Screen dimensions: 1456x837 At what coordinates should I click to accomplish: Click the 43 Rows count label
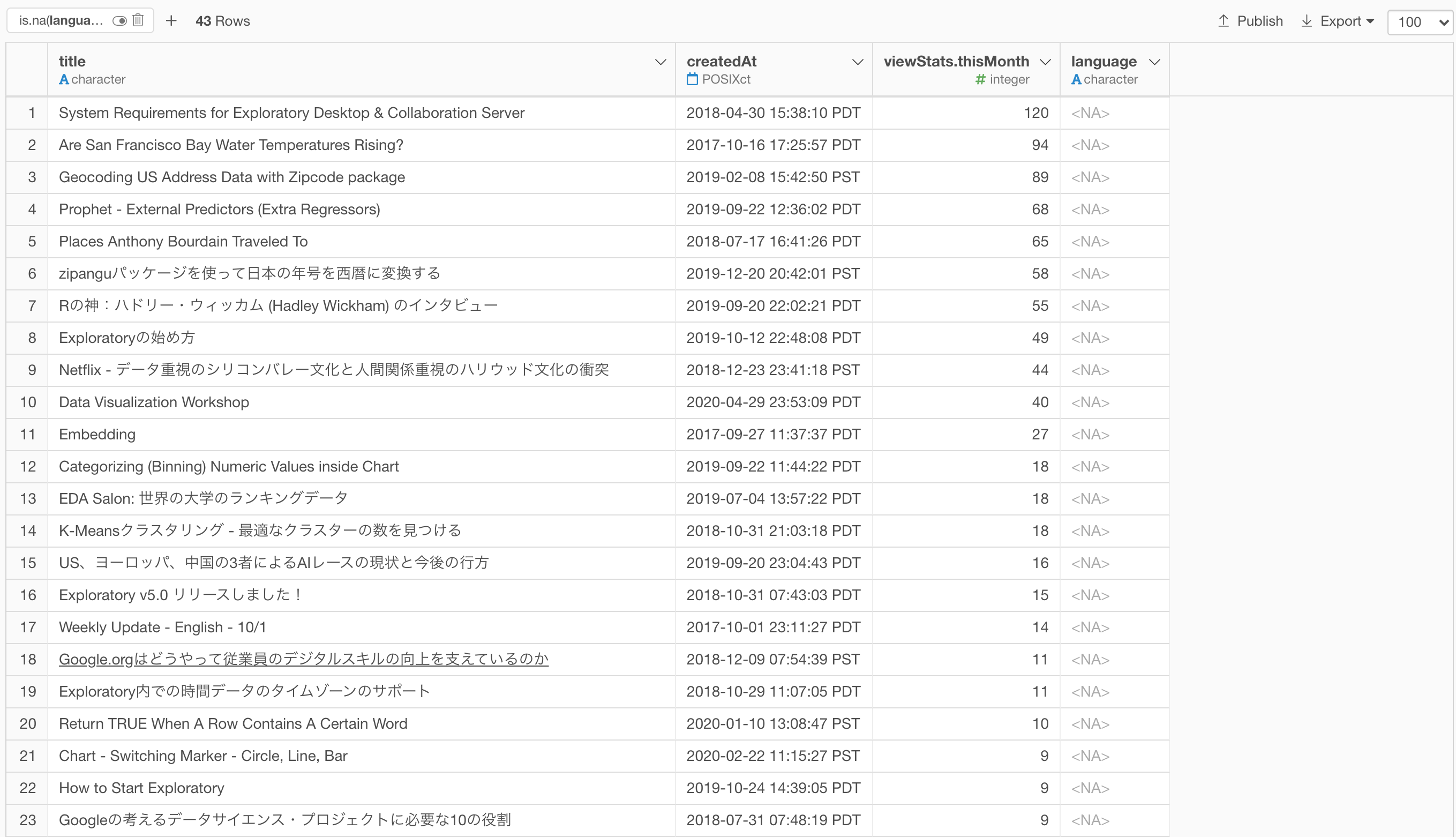click(x=222, y=21)
